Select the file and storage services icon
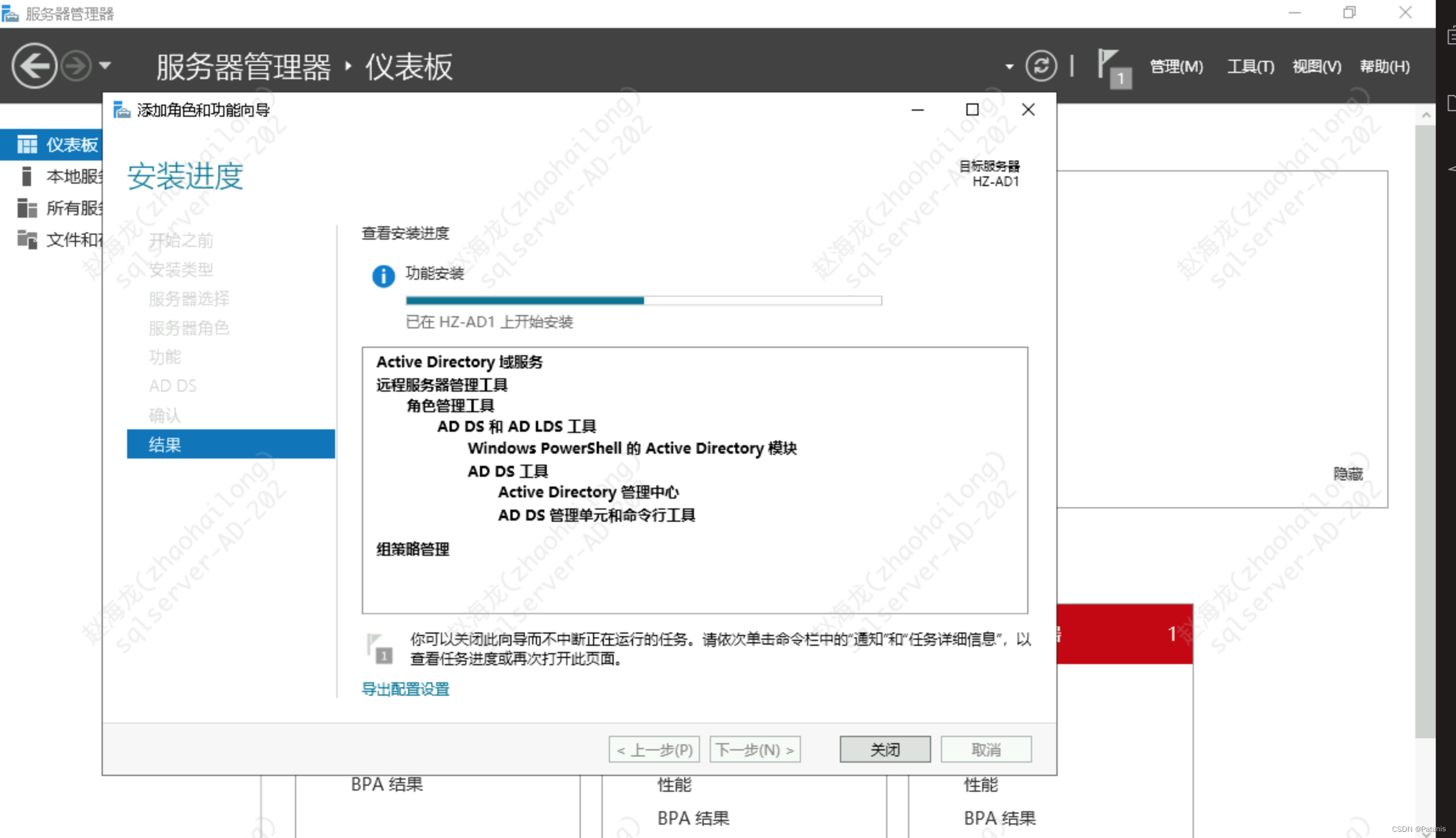The height and width of the screenshot is (838, 1456). click(x=27, y=240)
